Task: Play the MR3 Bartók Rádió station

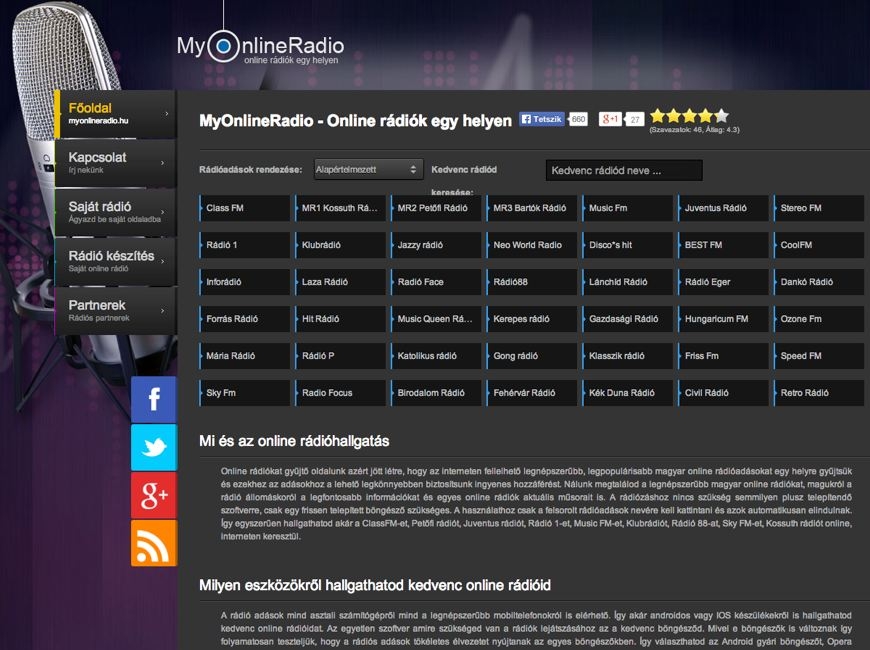Action: 532,208
